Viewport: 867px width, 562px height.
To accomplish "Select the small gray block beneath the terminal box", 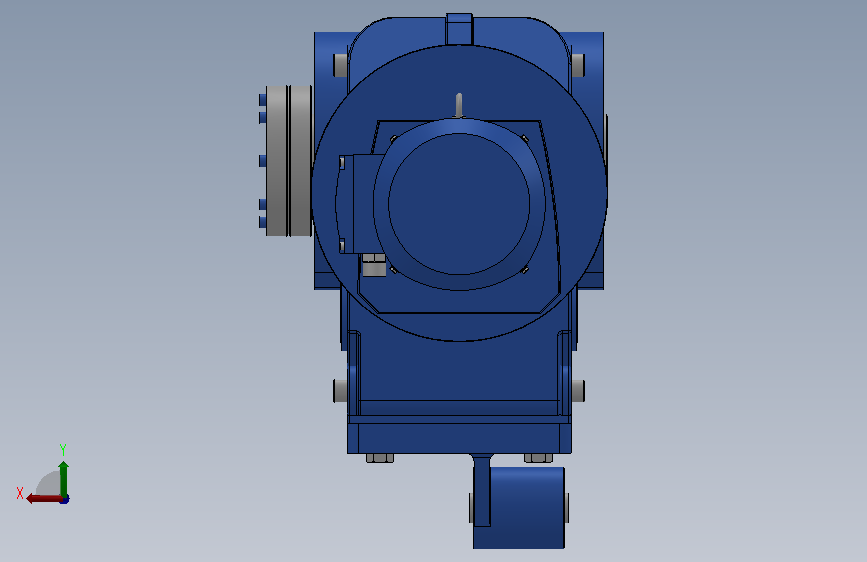I will [374, 266].
